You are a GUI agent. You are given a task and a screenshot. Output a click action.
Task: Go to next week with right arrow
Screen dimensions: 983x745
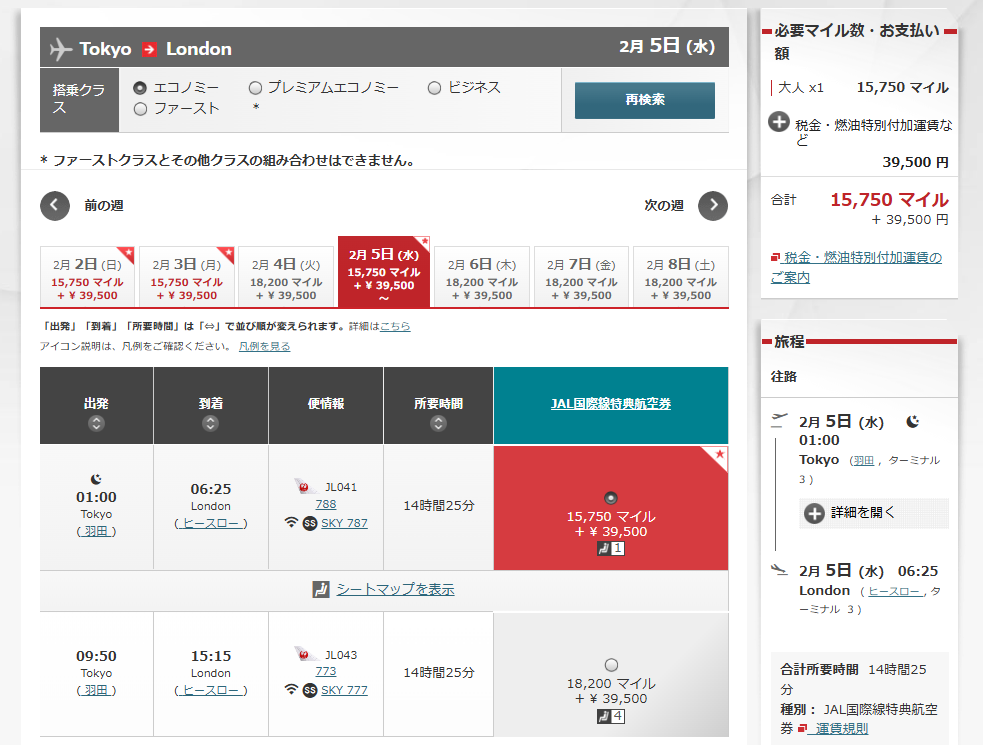pyautogui.click(x=713, y=206)
